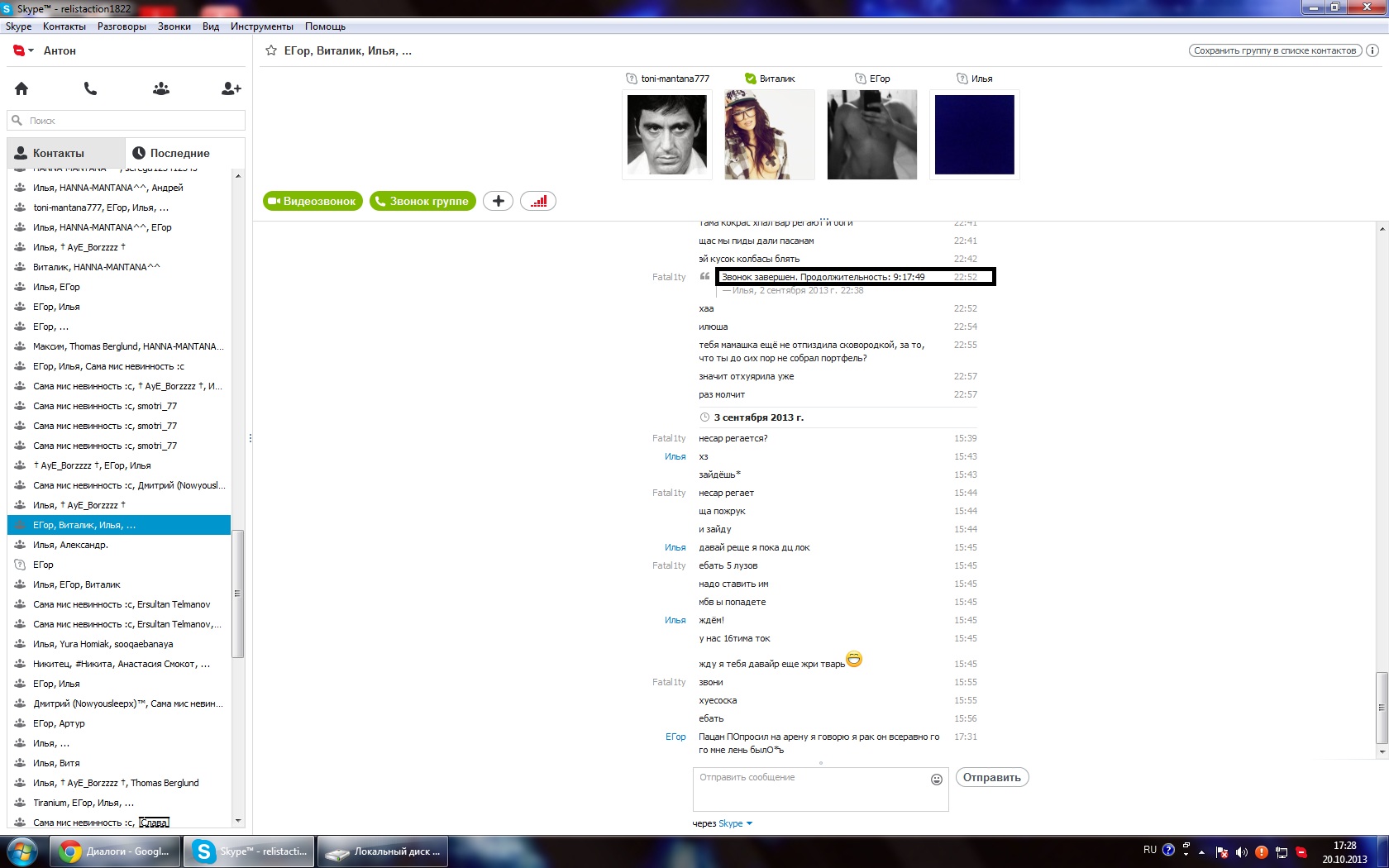Select contact Илья, Александр.
This screenshot has width=1389, height=868.
point(119,545)
